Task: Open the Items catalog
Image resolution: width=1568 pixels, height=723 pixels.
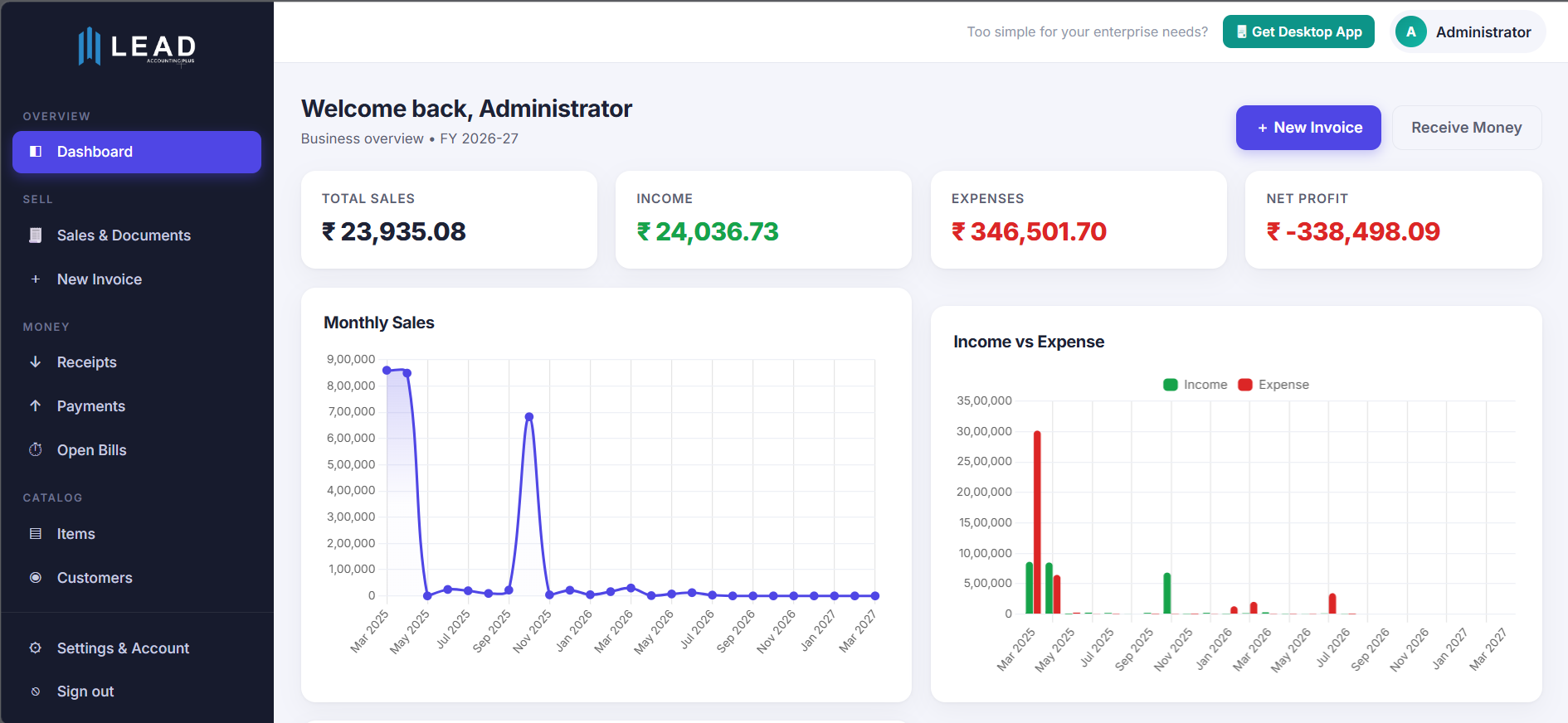Action: (137, 534)
